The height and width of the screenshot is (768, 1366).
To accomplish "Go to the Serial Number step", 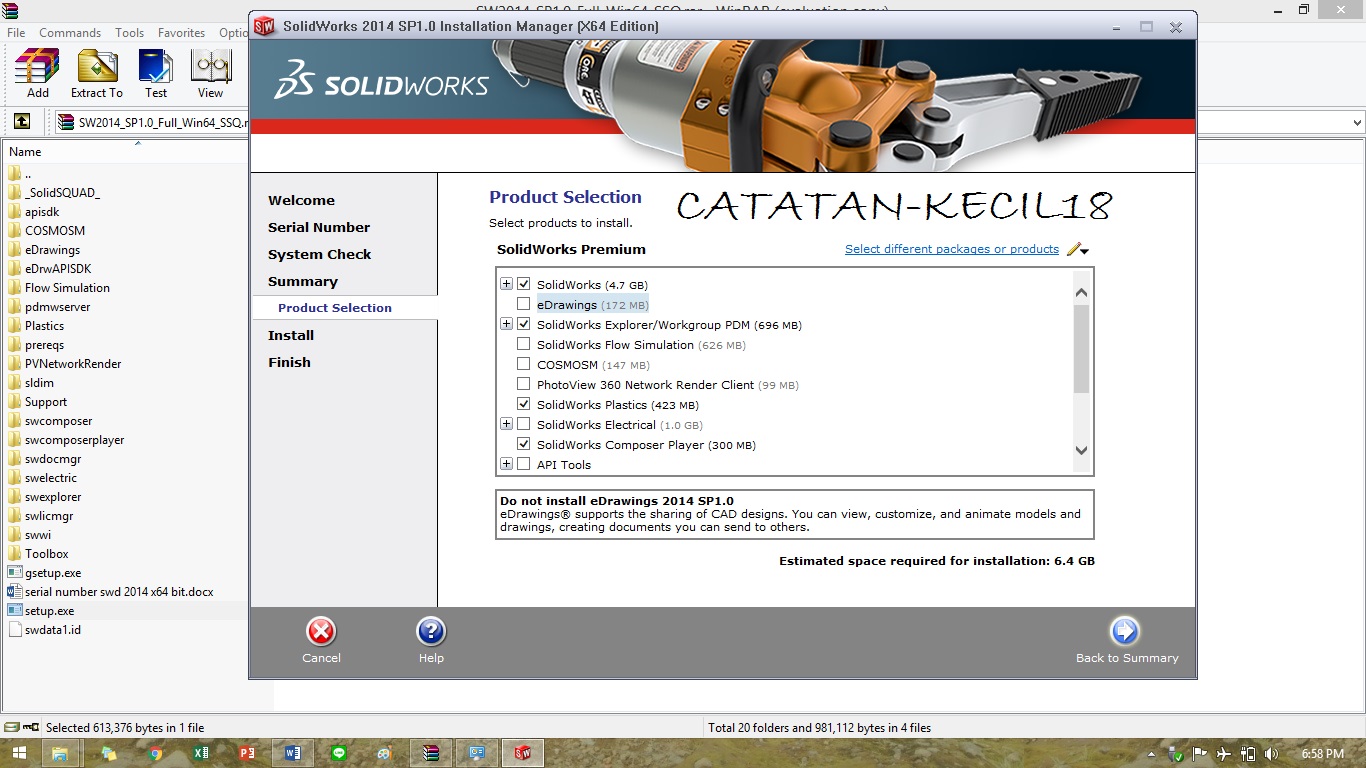I will 319,227.
